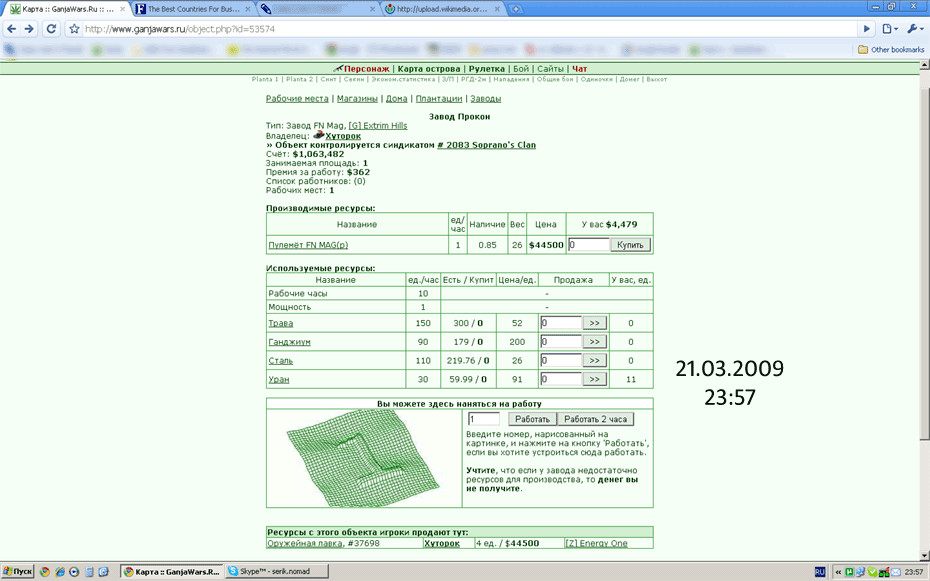Close the upload.wikimedia.org tab
The width and height of the screenshot is (930, 581).
[x=496, y=9]
